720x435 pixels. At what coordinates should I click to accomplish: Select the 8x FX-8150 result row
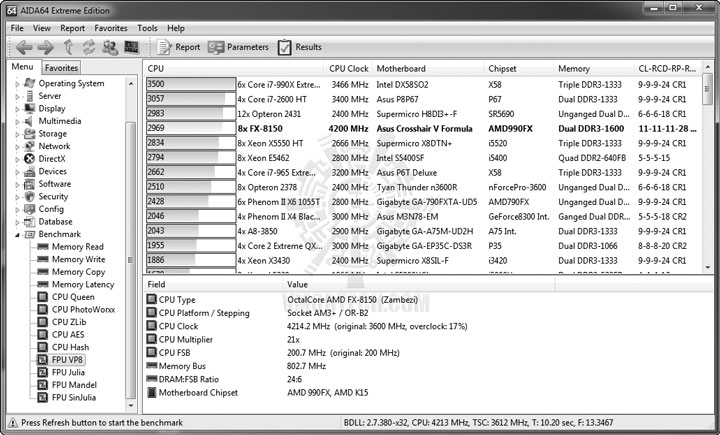point(422,129)
